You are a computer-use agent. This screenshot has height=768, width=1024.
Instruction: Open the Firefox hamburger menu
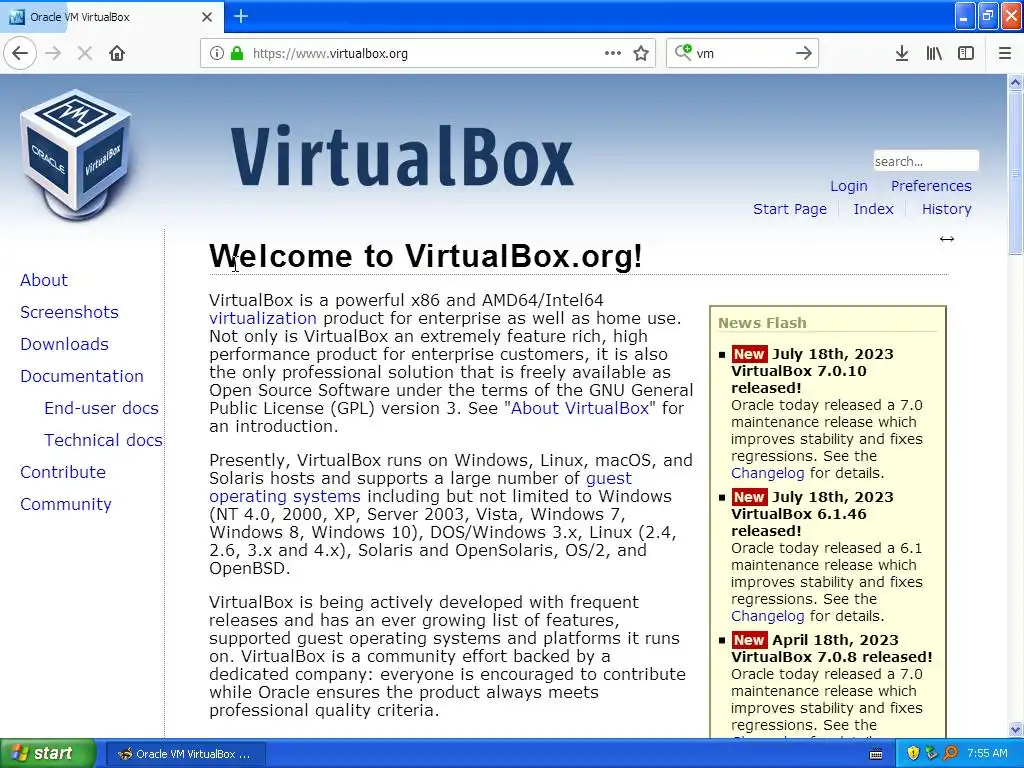(1005, 54)
